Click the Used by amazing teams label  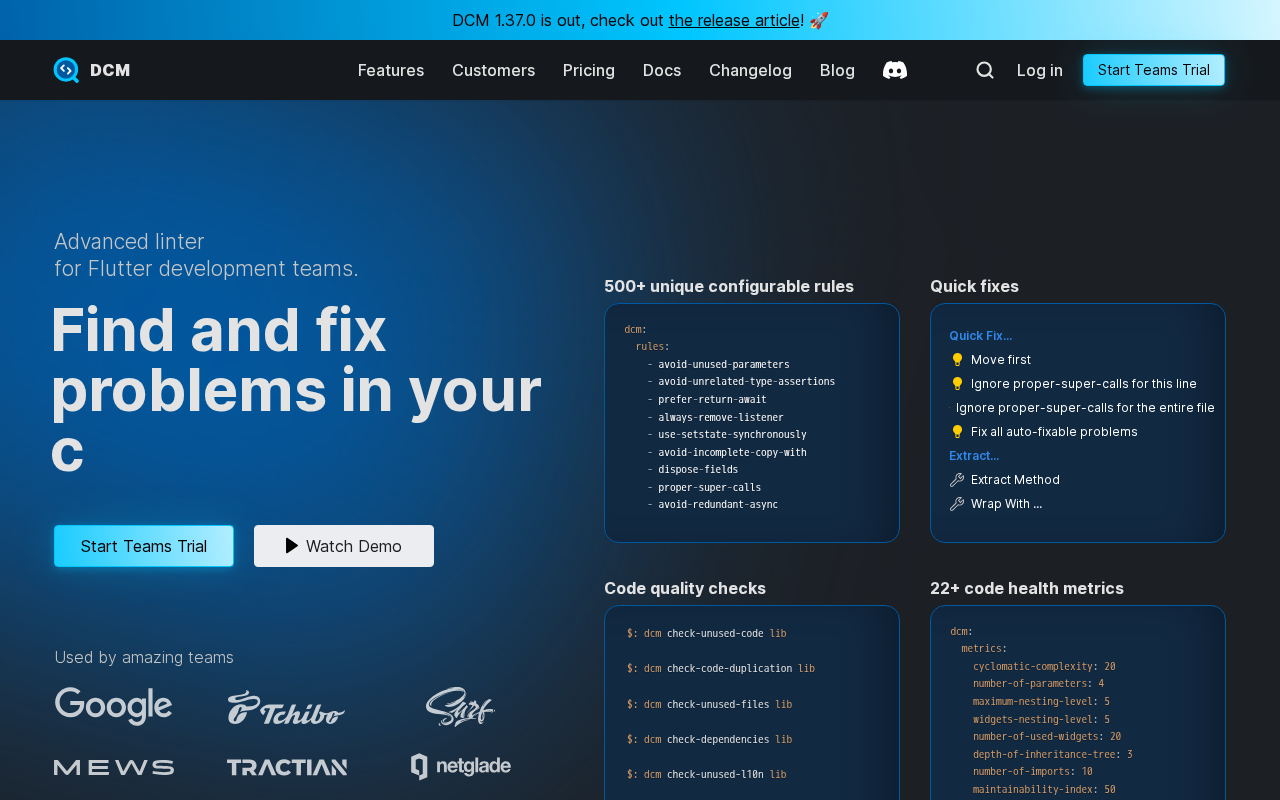click(x=144, y=657)
